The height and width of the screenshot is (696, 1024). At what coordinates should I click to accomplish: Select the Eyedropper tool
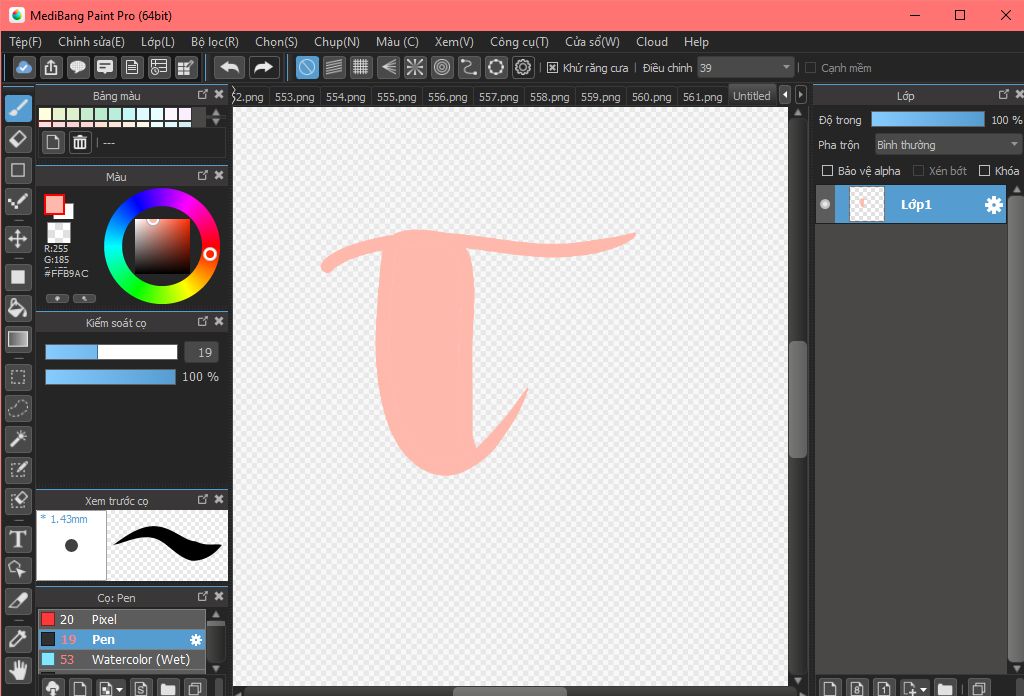[x=18, y=639]
